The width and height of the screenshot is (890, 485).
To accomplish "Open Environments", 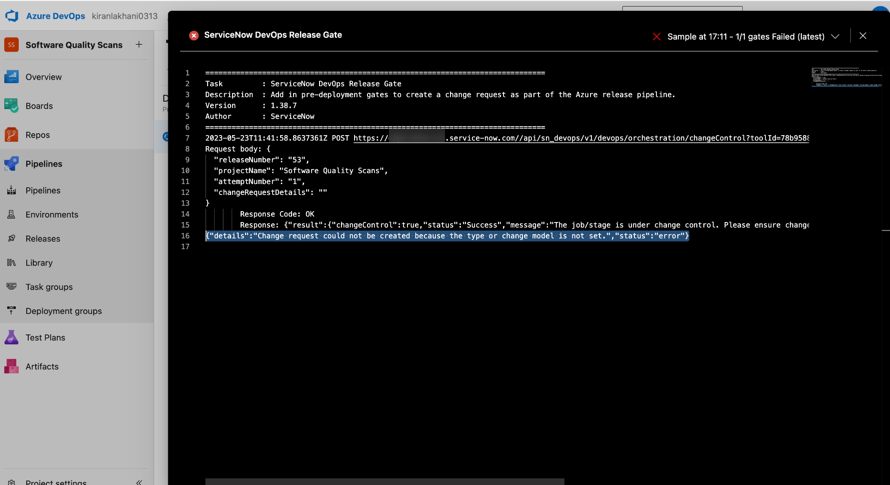I will [52, 215].
